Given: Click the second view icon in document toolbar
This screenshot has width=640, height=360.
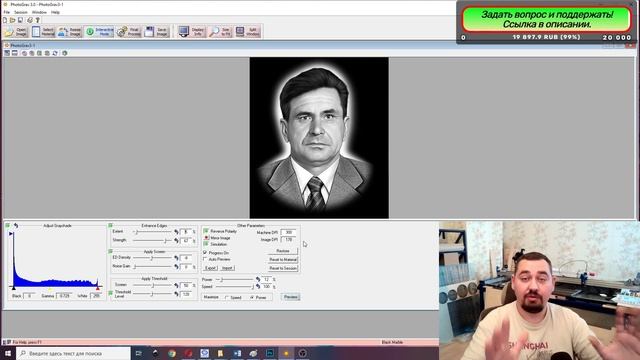Looking at the screenshot, I should click(x=15, y=53).
